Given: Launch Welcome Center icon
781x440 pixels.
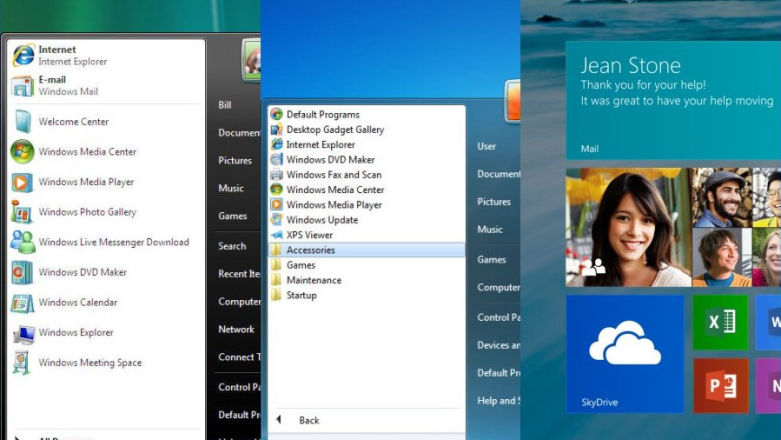Looking at the screenshot, I should (x=22, y=122).
